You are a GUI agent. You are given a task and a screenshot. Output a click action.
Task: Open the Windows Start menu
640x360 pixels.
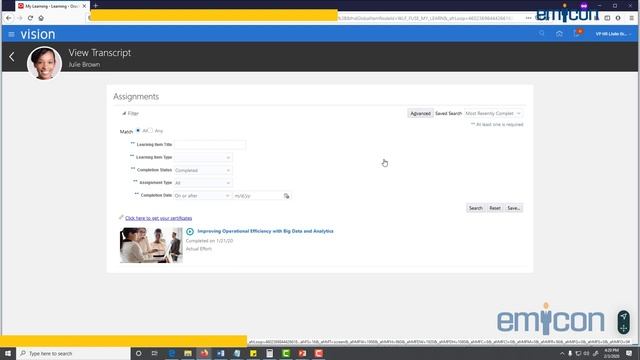tap(8, 353)
